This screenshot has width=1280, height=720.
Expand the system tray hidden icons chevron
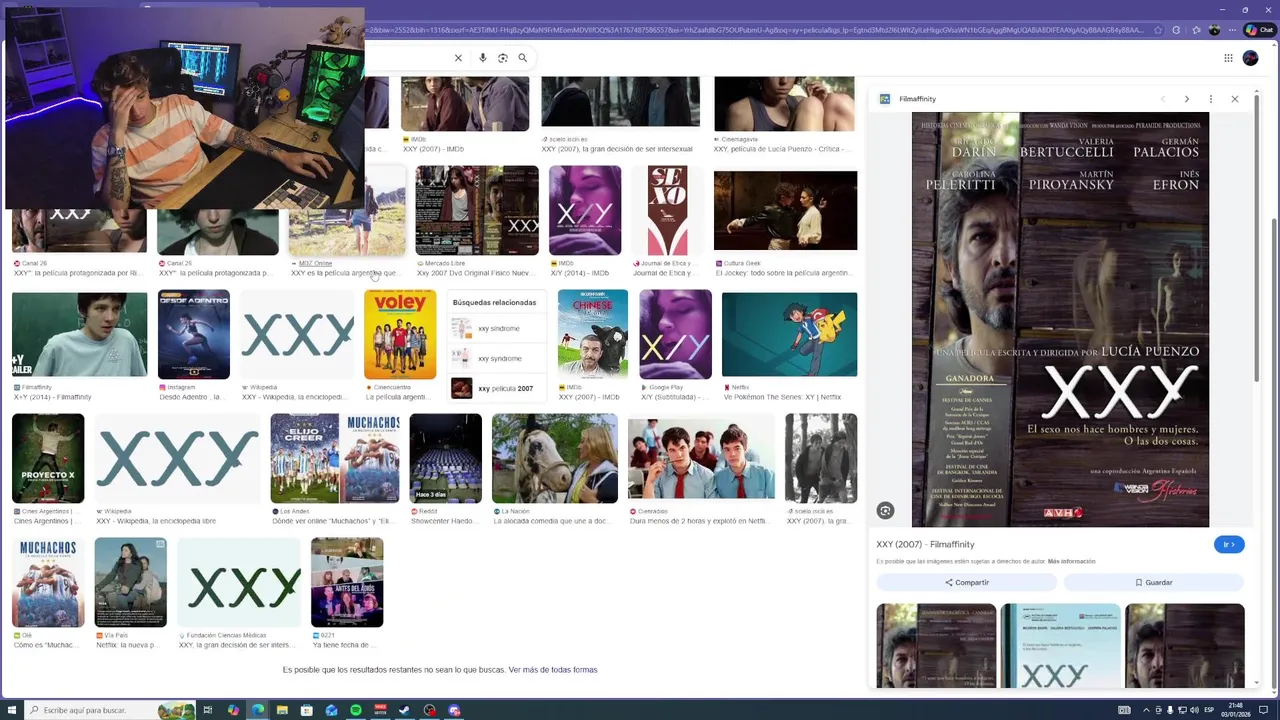(x=1146, y=710)
